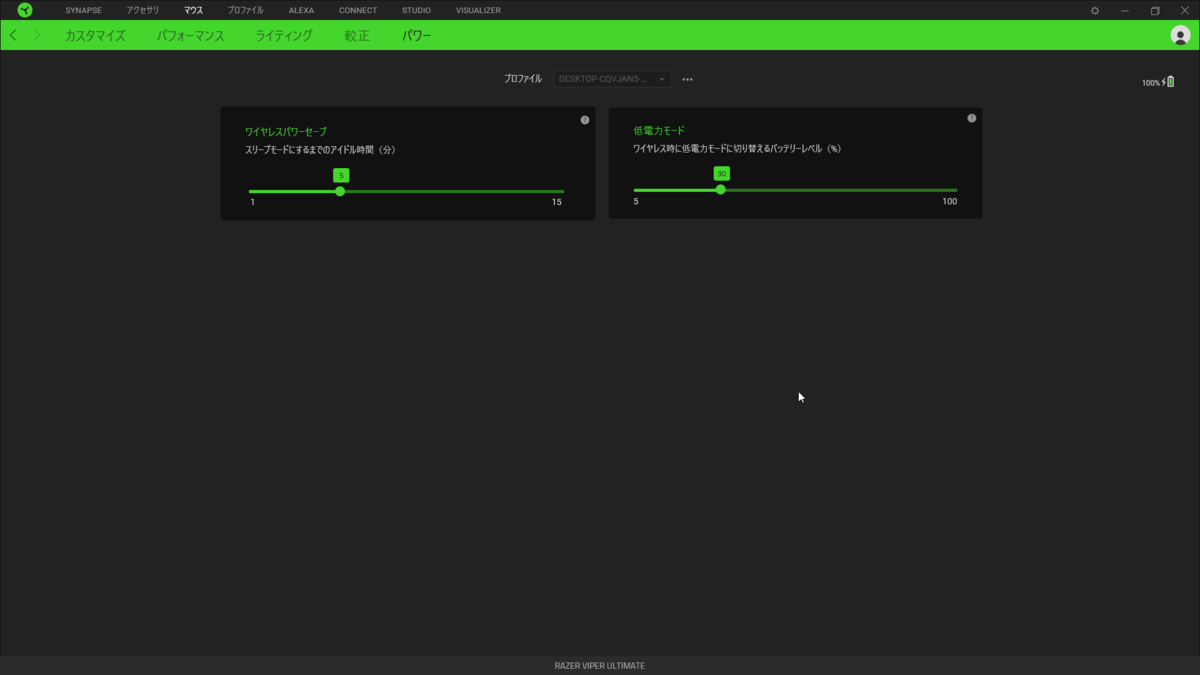Open the STUDIO tab
1200x675 pixels.
coord(416,10)
